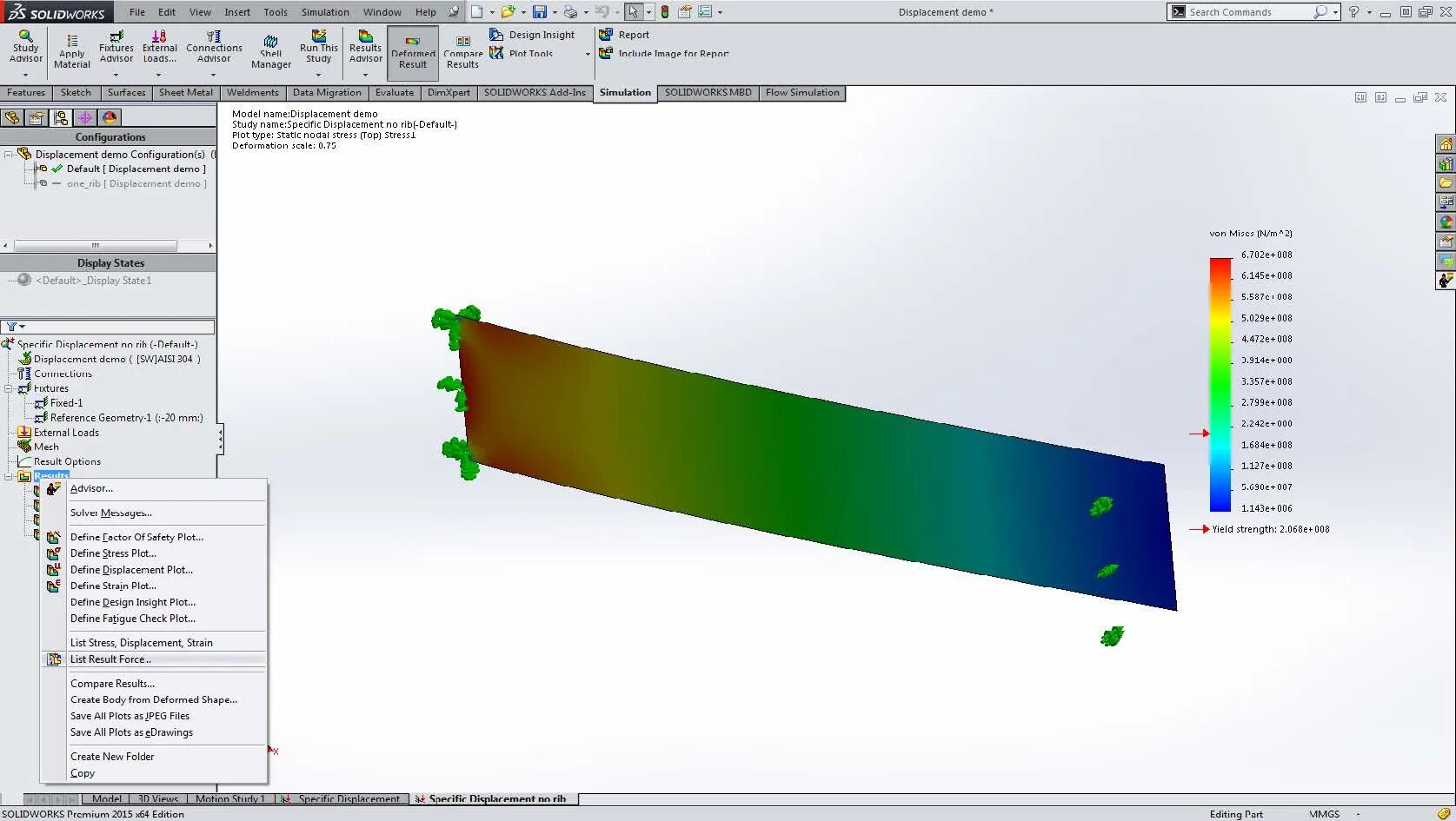Click the Open file folder icon
The width and height of the screenshot is (1456, 821).
tap(508, 12)
